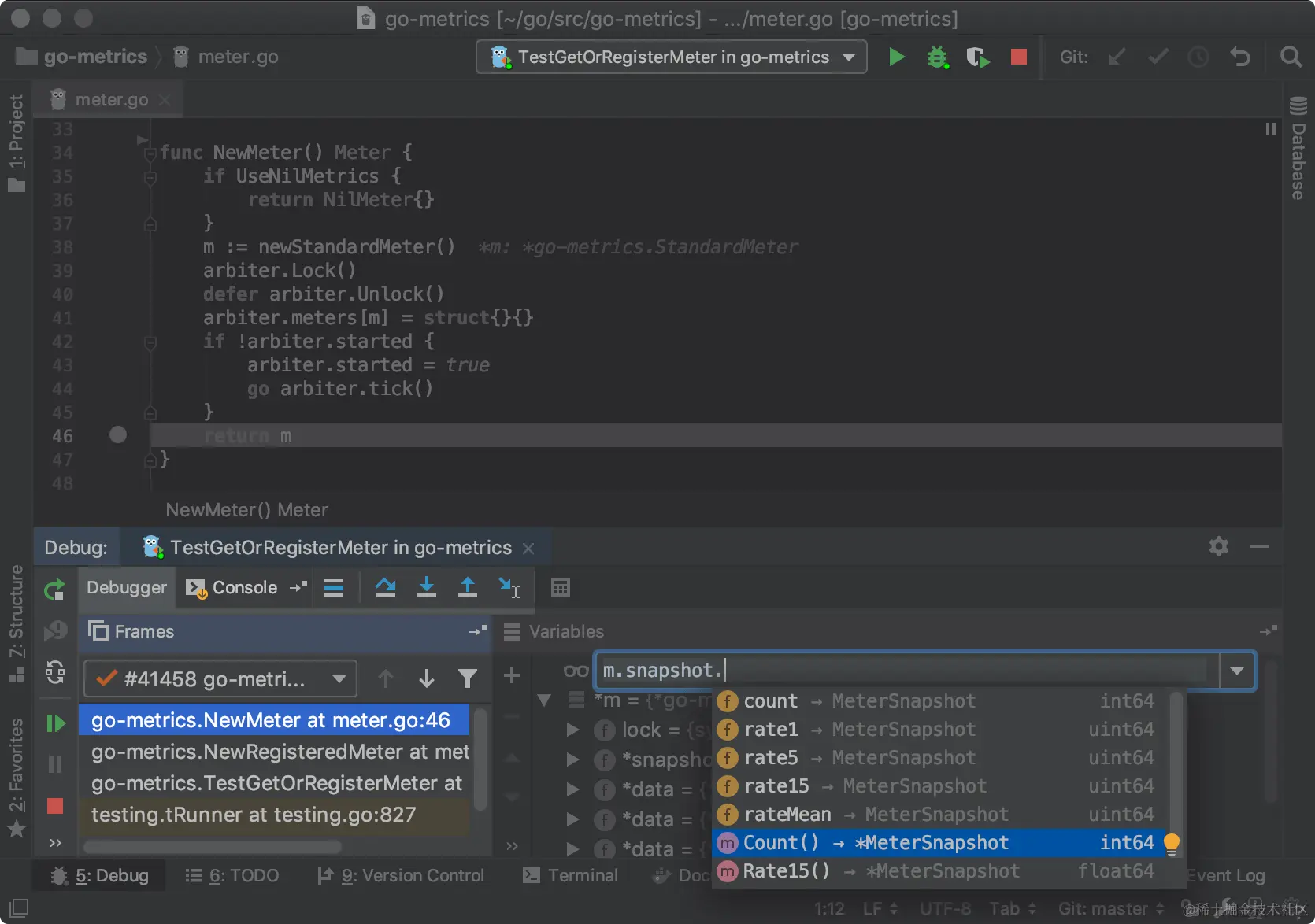The height and width of the screenshot is (924, 1315).
Task: Open Search Everywhere magnifier
Action: (x=1291, y=57)
